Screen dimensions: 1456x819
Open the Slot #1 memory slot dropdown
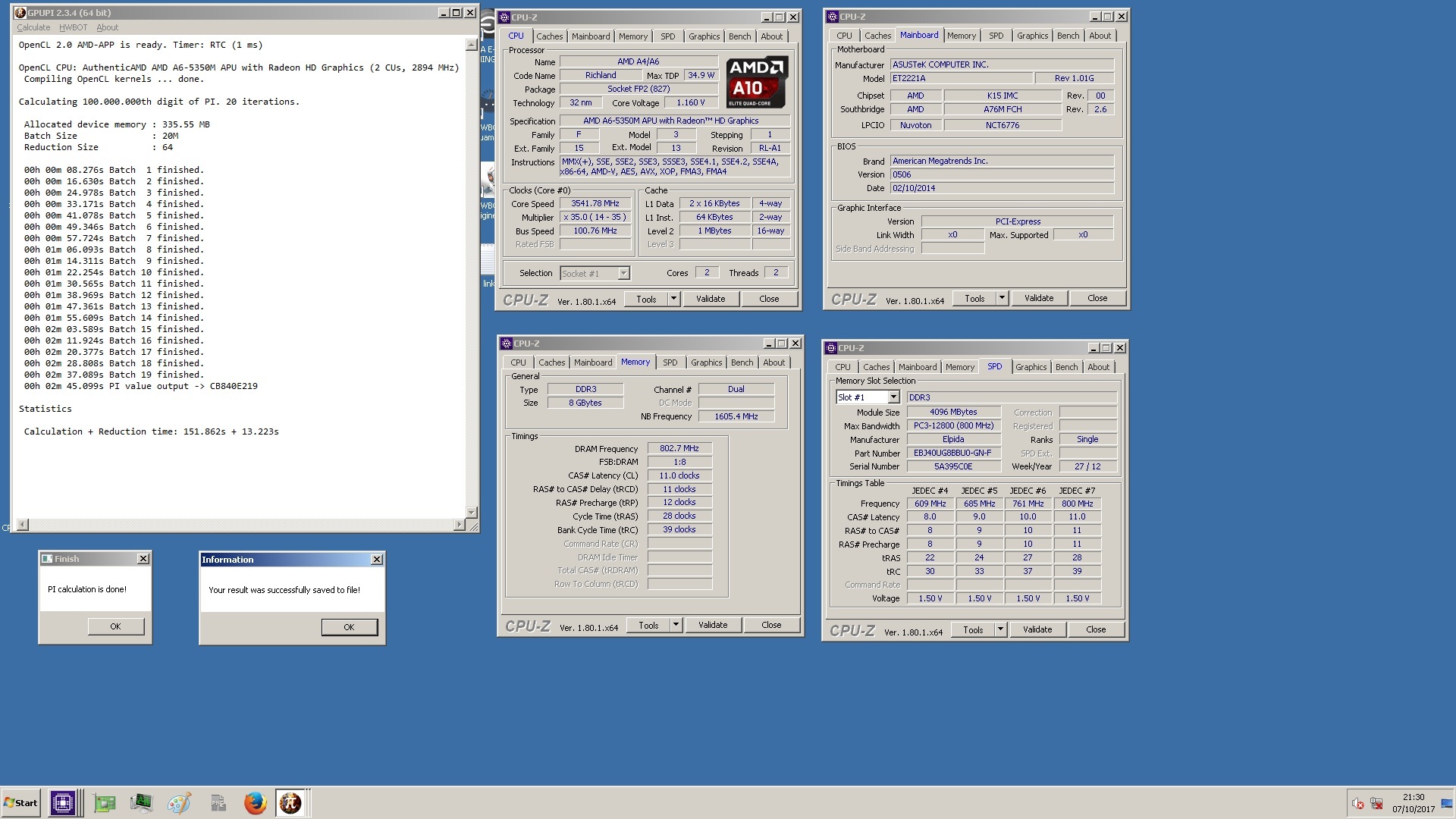pos(893,397)
